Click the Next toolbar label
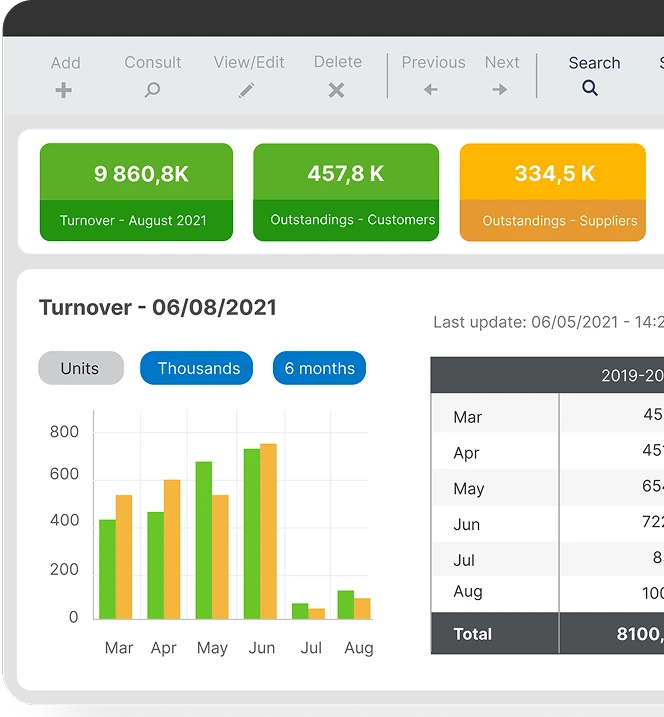 click(x=502, y=62)
